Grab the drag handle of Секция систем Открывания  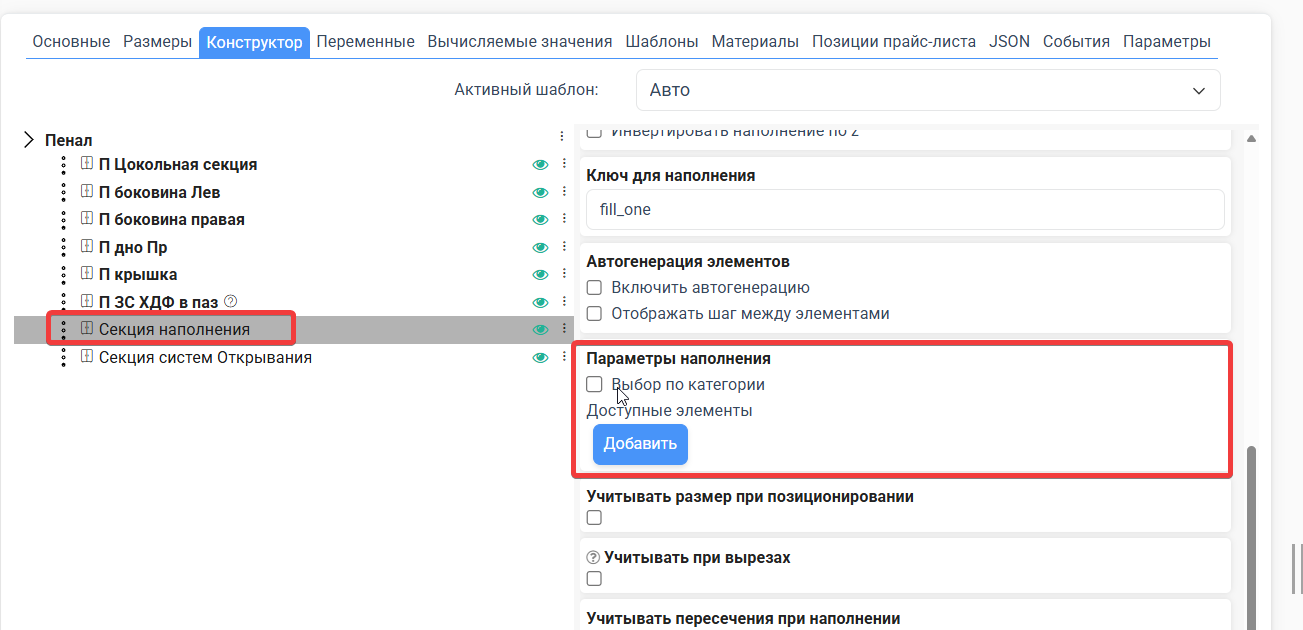coord(63,357)
